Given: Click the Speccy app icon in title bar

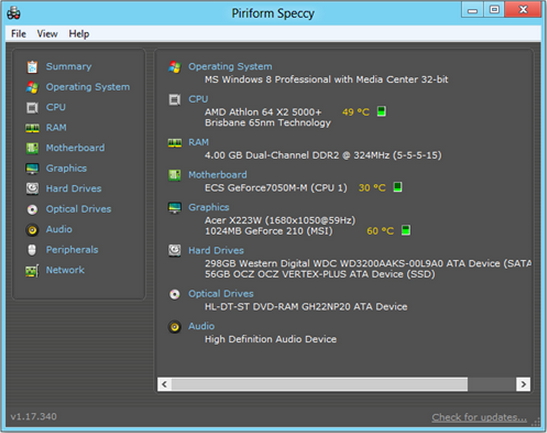Looking at the screenshot, I should pos(14,13).
